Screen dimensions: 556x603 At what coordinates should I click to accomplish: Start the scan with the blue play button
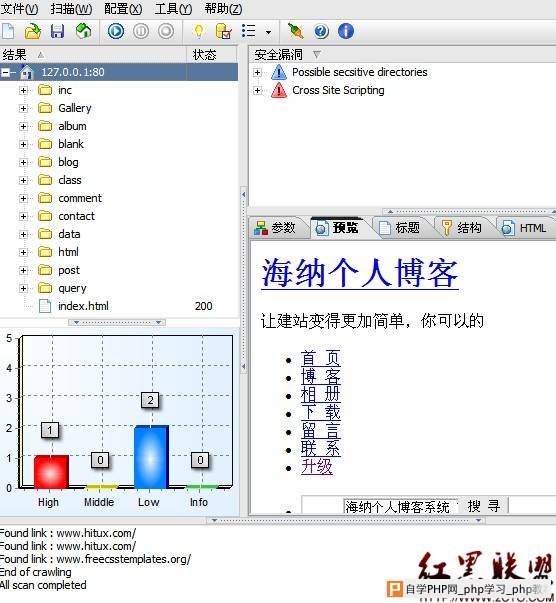[x=116, y=31]
